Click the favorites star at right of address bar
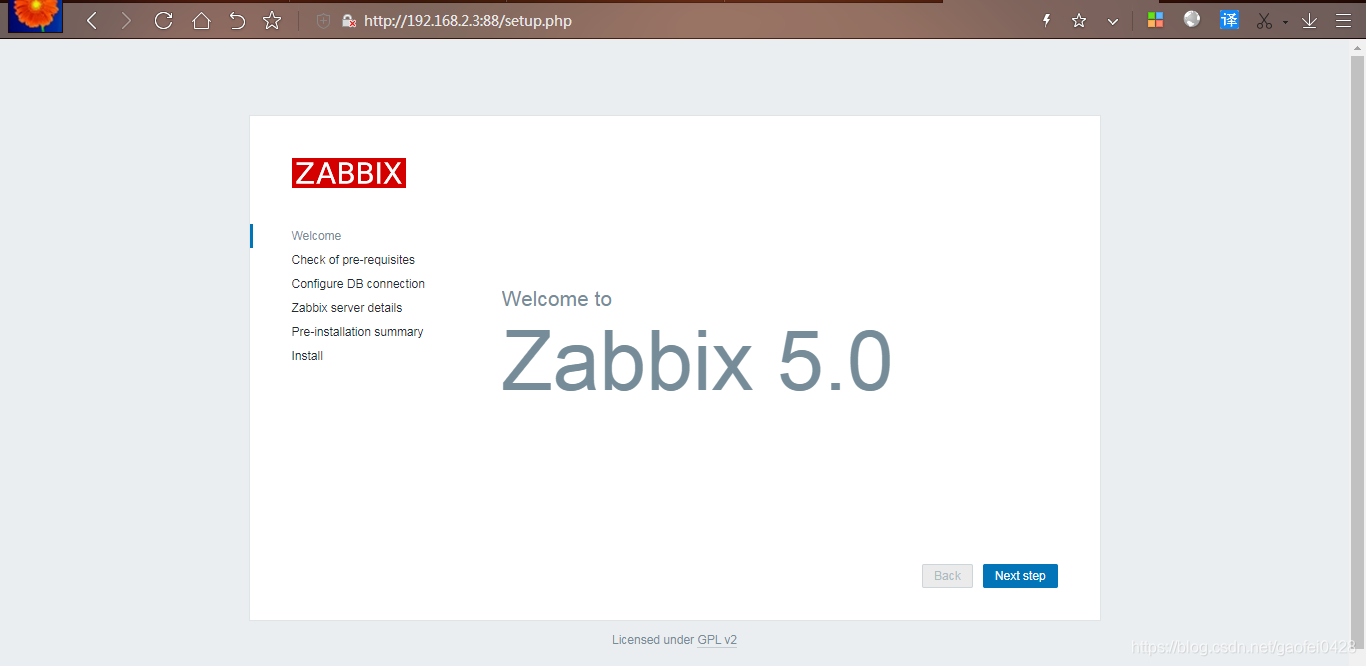The width and height of the screenshot is (1366, 666). point(1079,20)
